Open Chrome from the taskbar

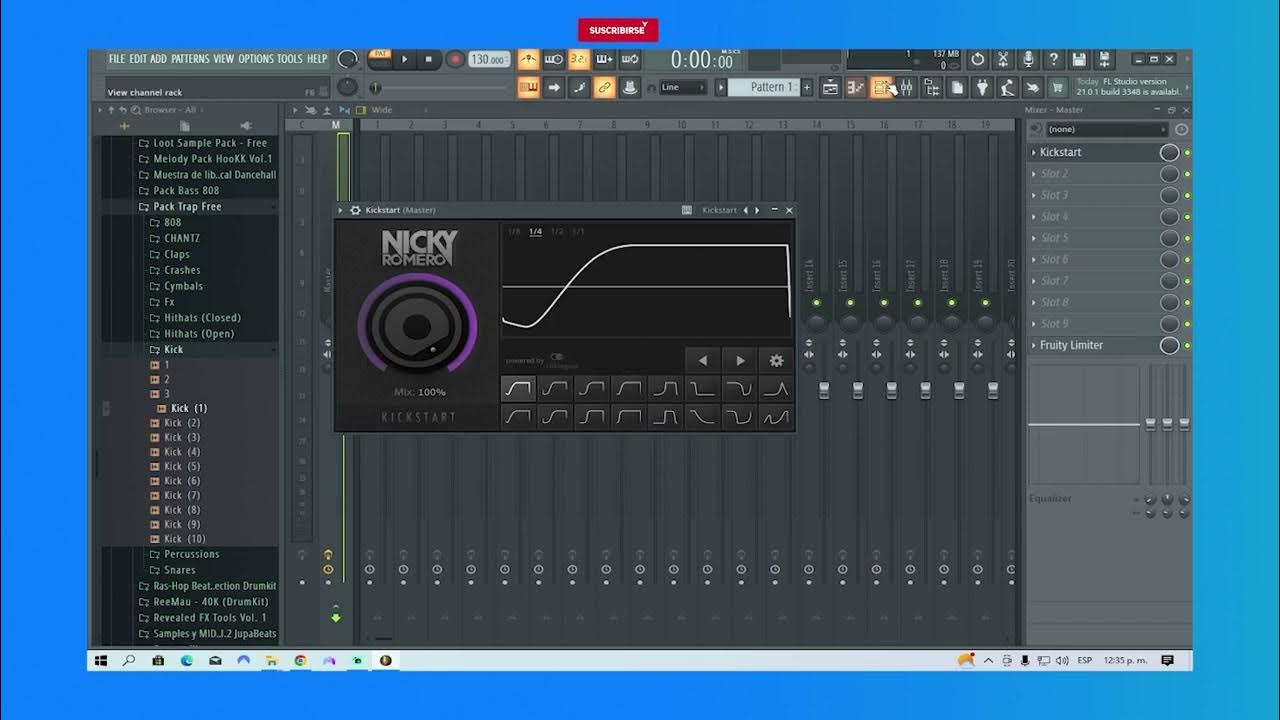[300, 660]
